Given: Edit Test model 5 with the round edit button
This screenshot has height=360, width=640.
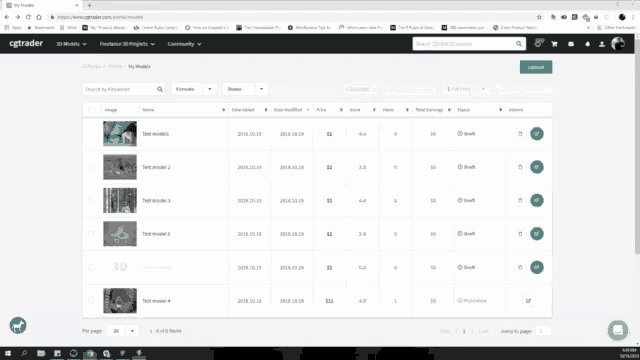Looking at the screenshot, I should click(537, 233).
